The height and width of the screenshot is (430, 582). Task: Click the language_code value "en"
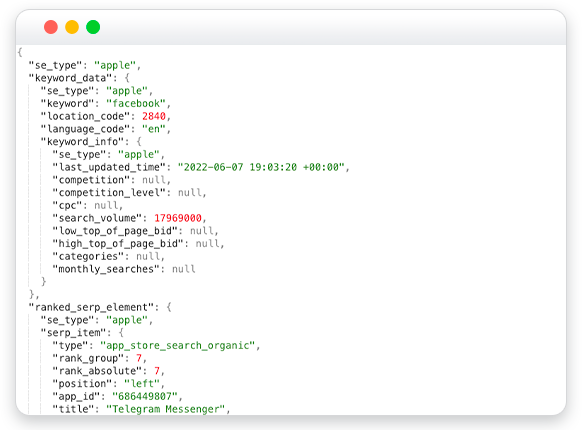[154, 129]
